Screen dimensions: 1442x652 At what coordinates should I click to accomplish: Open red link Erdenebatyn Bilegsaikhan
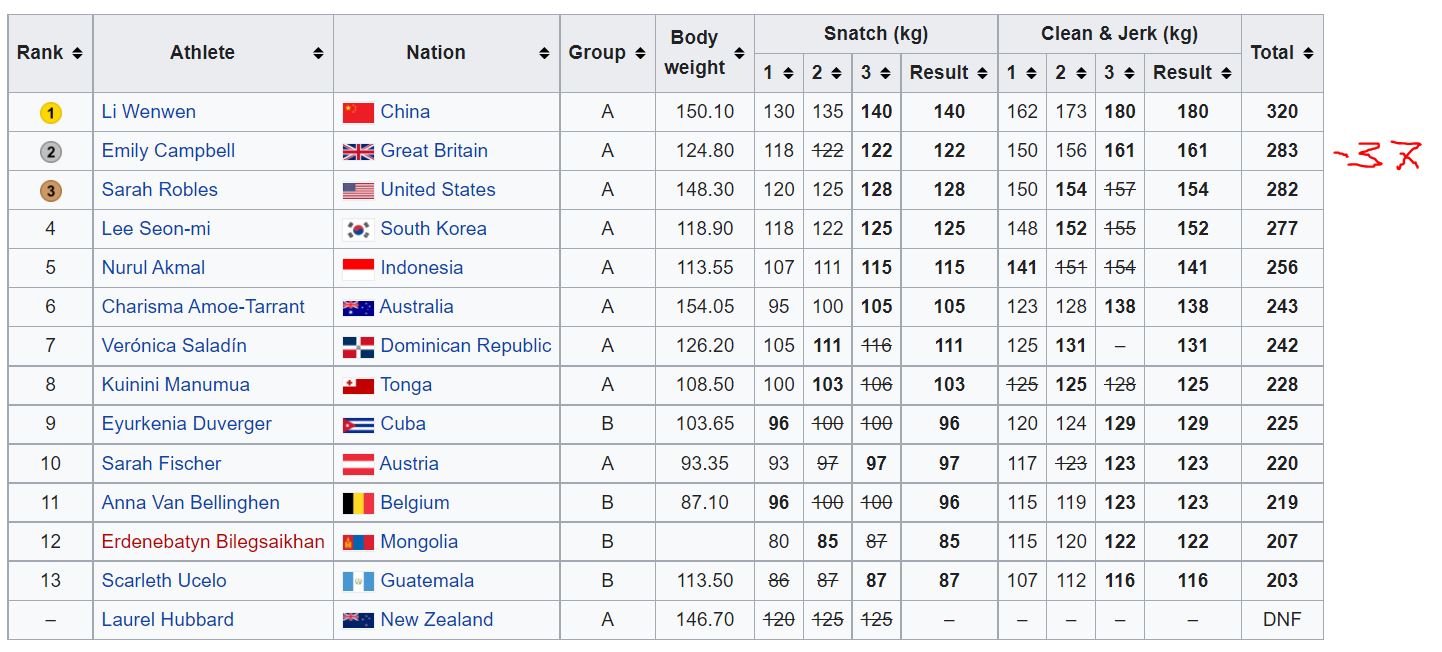(212, 542)
